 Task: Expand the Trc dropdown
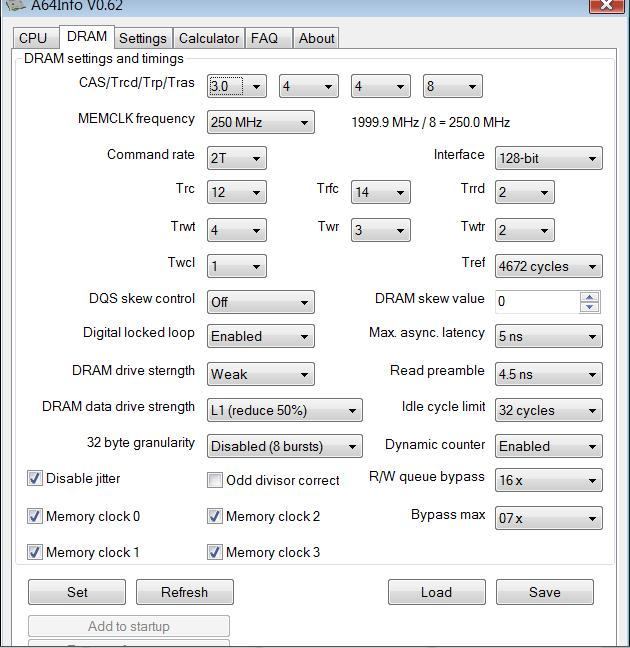237,192
